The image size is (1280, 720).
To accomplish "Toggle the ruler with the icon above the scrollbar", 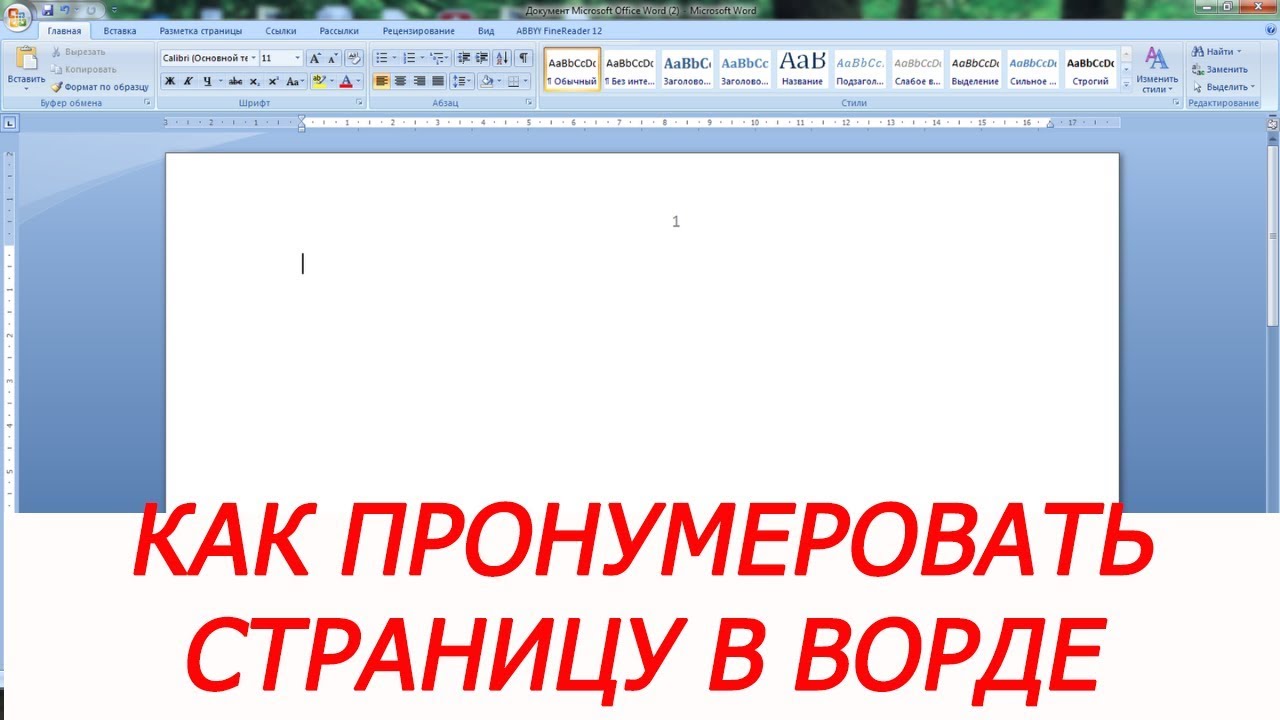I will pyautogui.click(x=1272, y=124).
